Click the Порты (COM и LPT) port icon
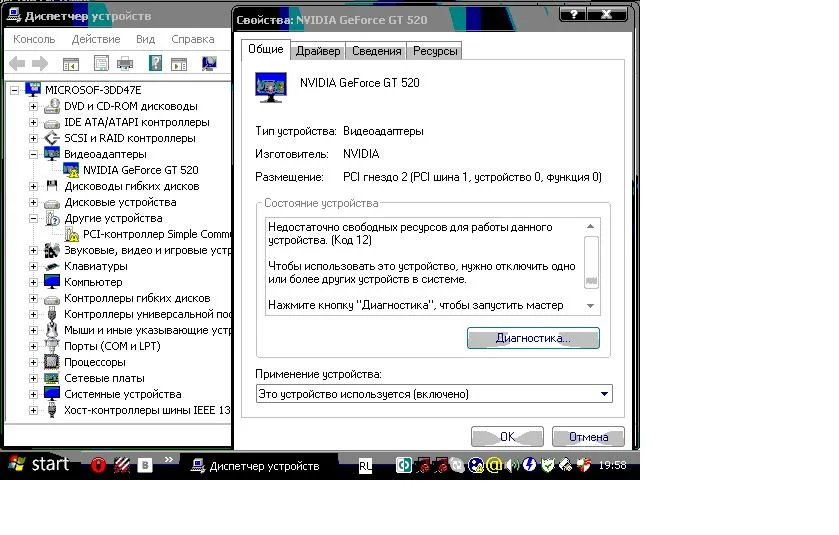The width and height of the screenshot is (839, 535). 52,346
